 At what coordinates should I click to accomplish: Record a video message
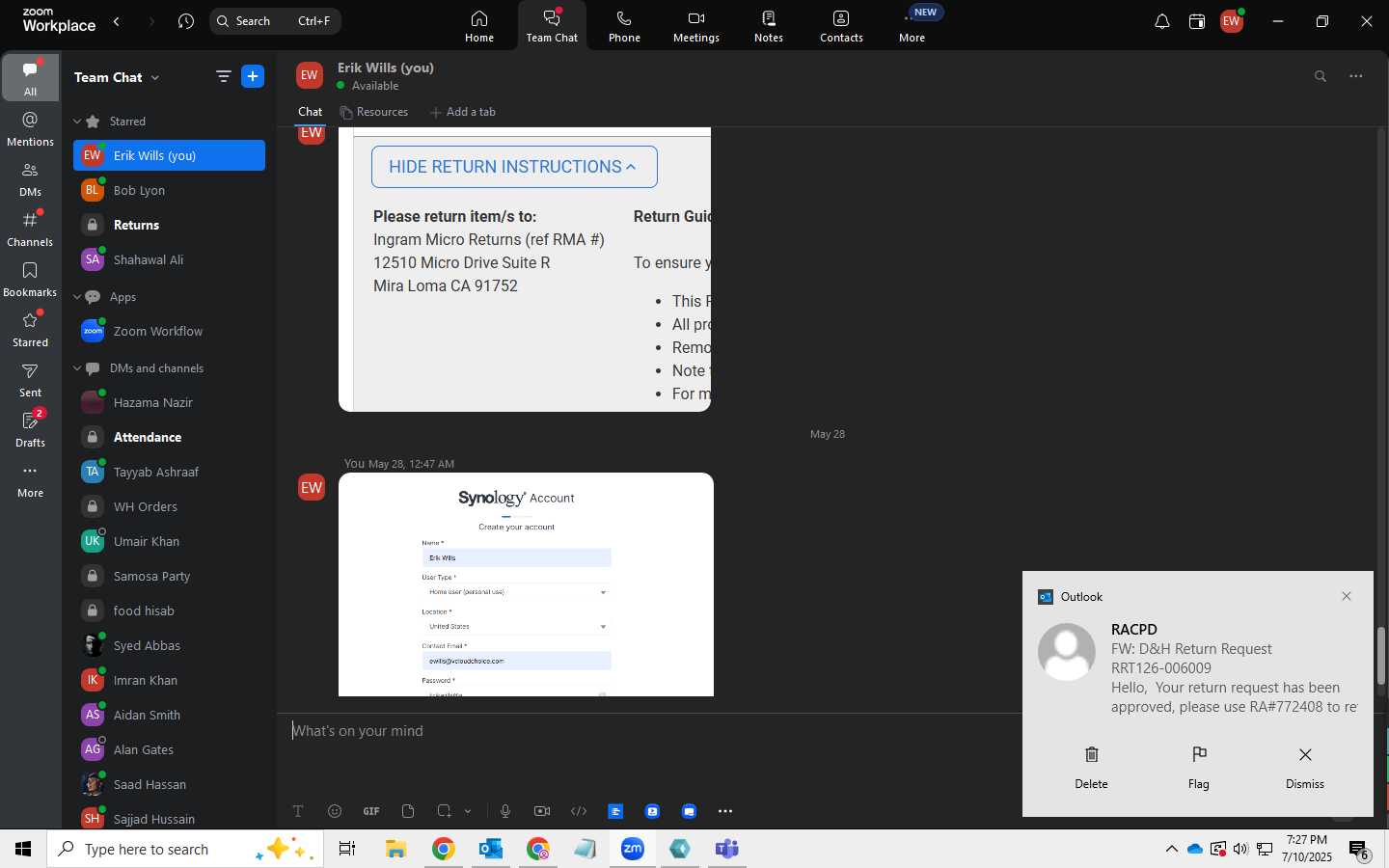point(542,811)
